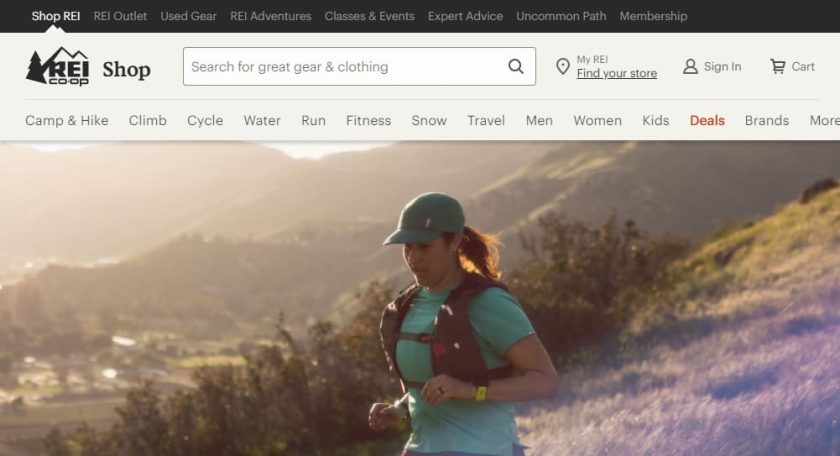Screen dimensions: 840x456
Task: Visit REI Adventures
Action: pyautogui.click(x=271, y=16)
